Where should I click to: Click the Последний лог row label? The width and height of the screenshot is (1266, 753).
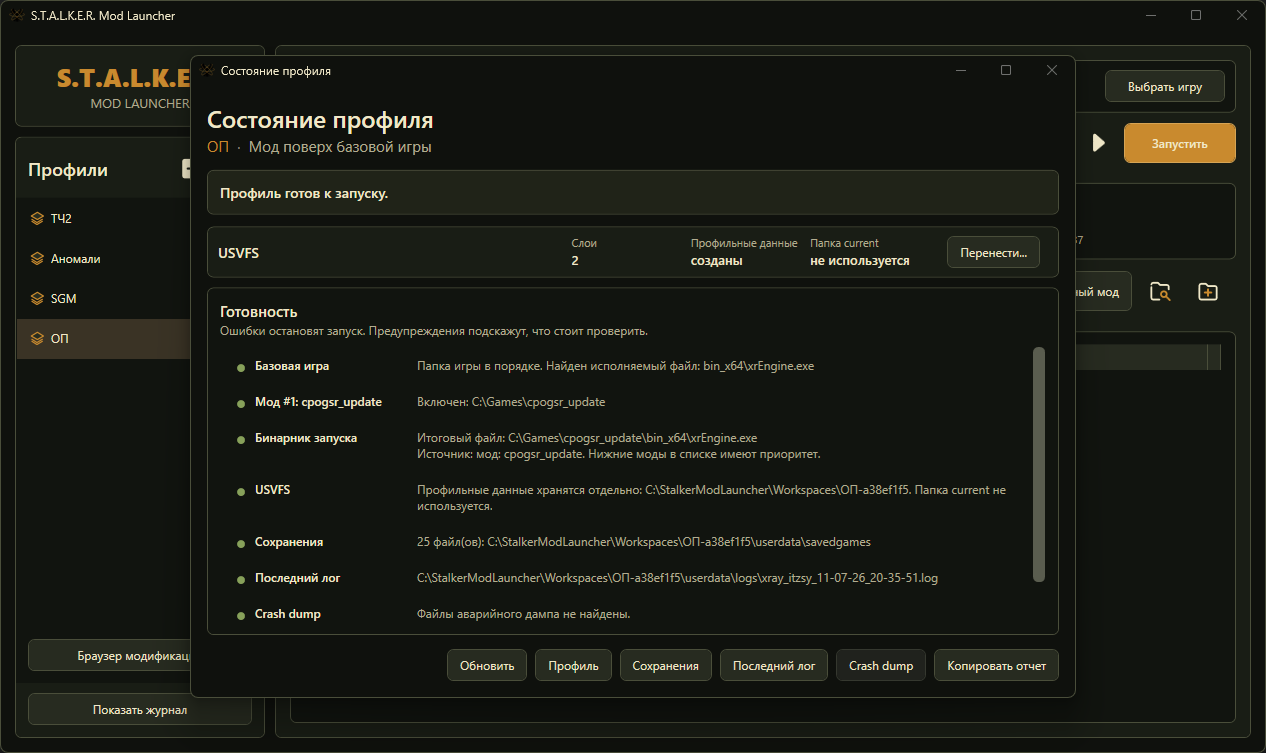tap(298, 578)
